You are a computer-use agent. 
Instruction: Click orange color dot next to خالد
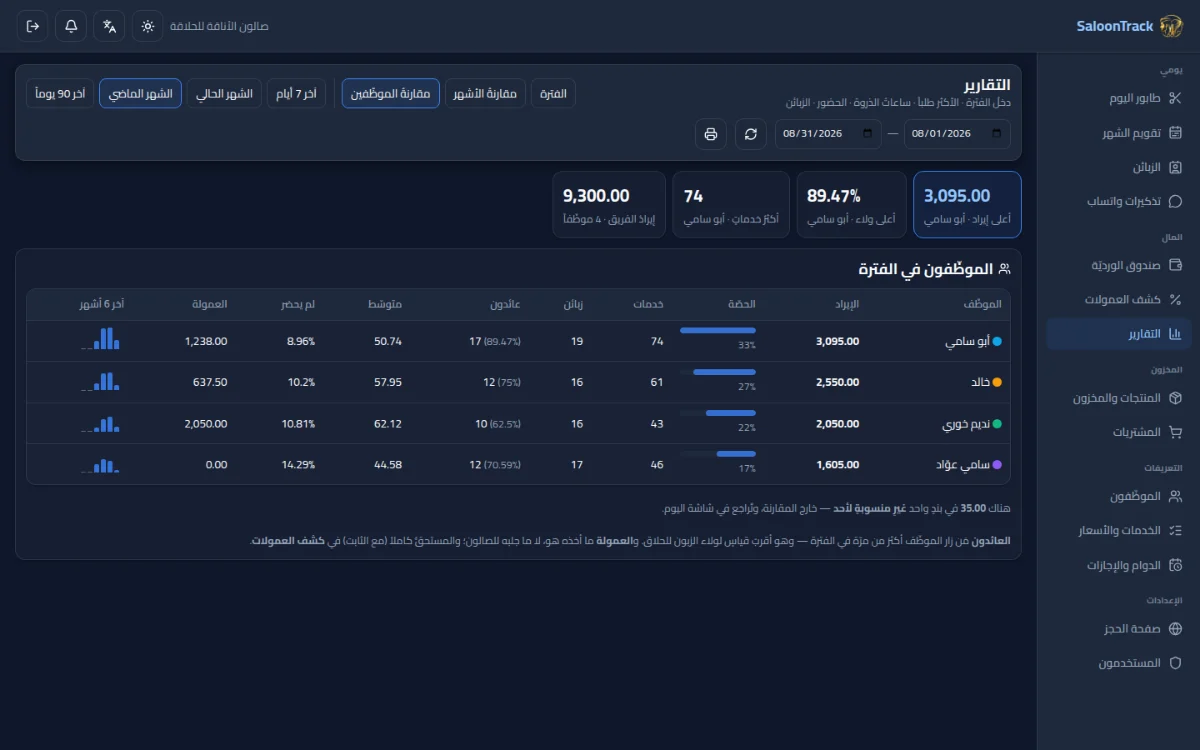pos(996,382)
